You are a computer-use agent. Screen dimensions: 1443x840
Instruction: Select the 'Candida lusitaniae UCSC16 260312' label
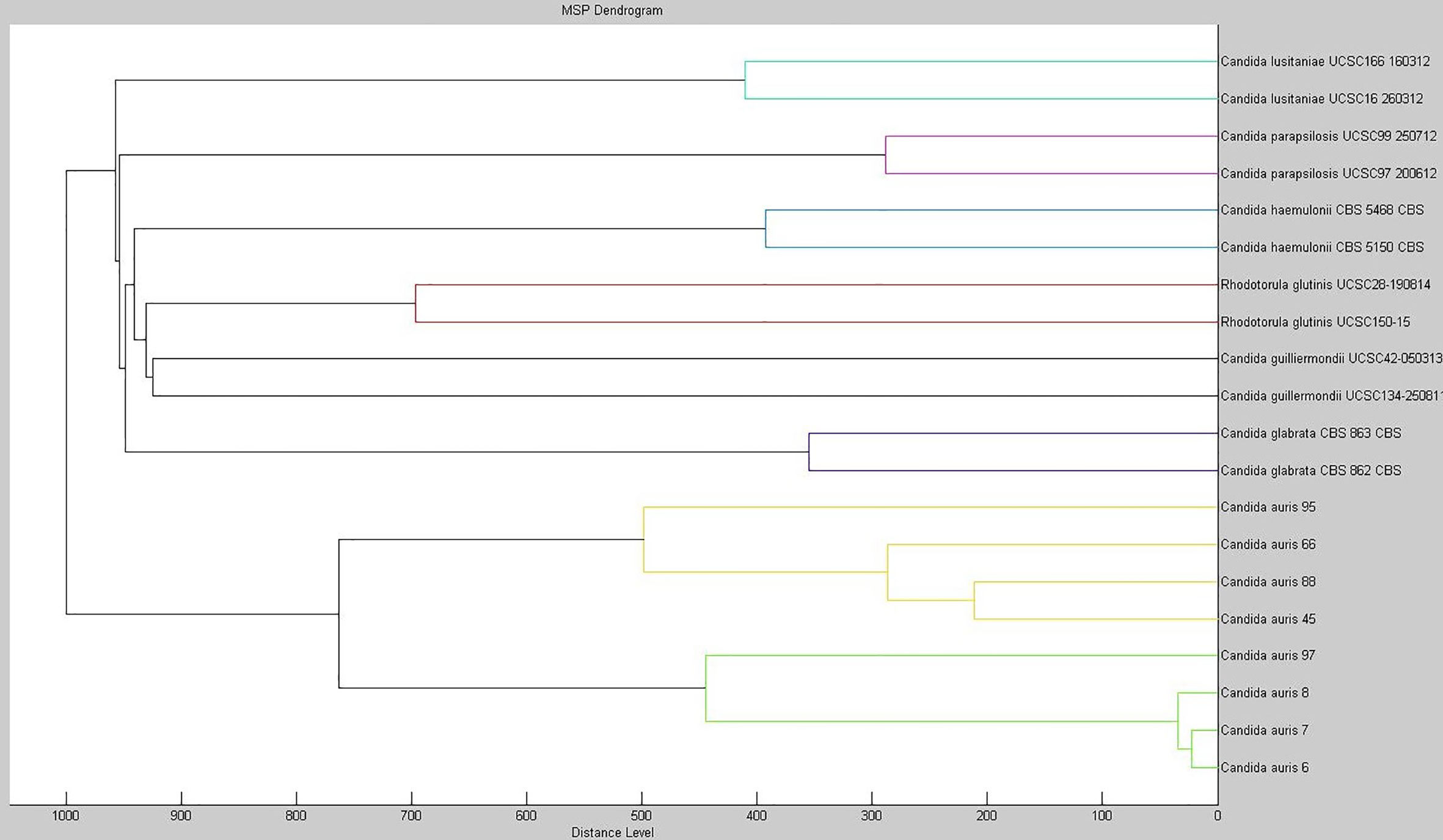click(1321, 99)
